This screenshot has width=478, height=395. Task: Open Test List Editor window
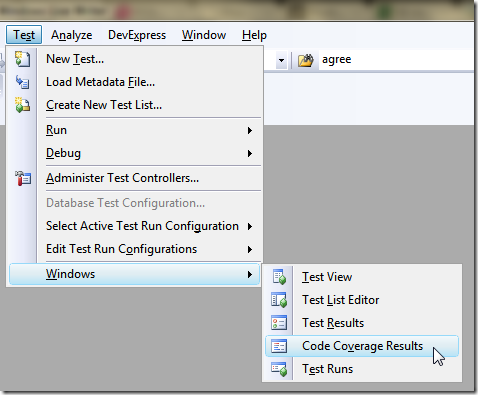[362, 300]
